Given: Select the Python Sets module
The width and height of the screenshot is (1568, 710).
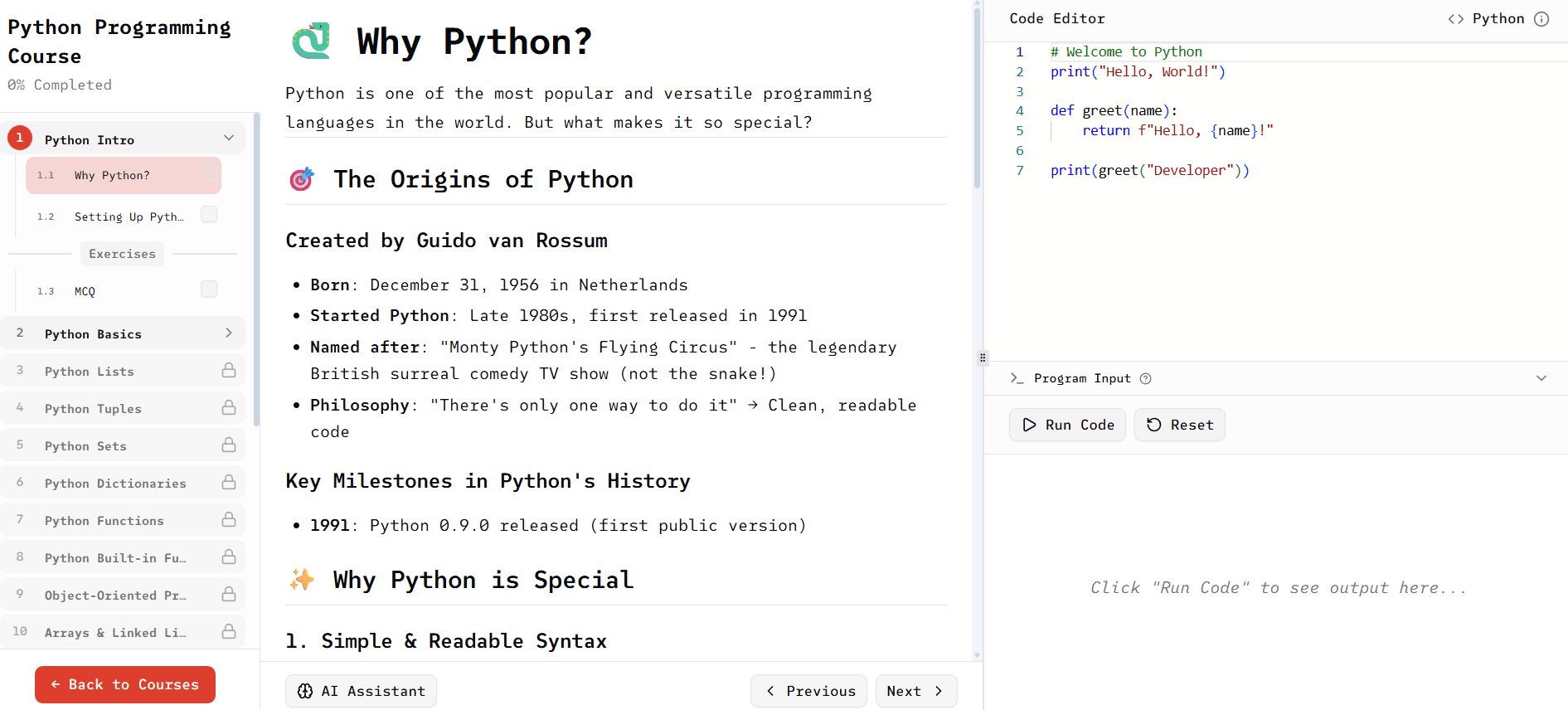Looking at the screenshot, I should (85, 446).
